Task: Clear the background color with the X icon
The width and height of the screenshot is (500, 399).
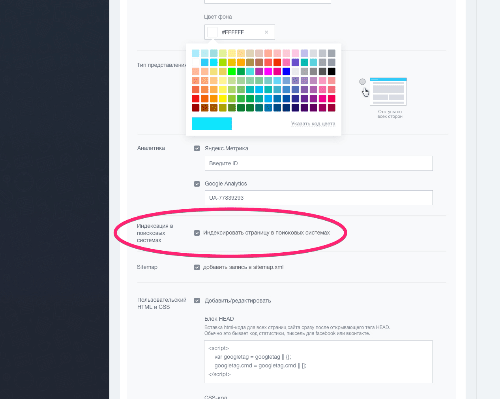Action: 266,32
